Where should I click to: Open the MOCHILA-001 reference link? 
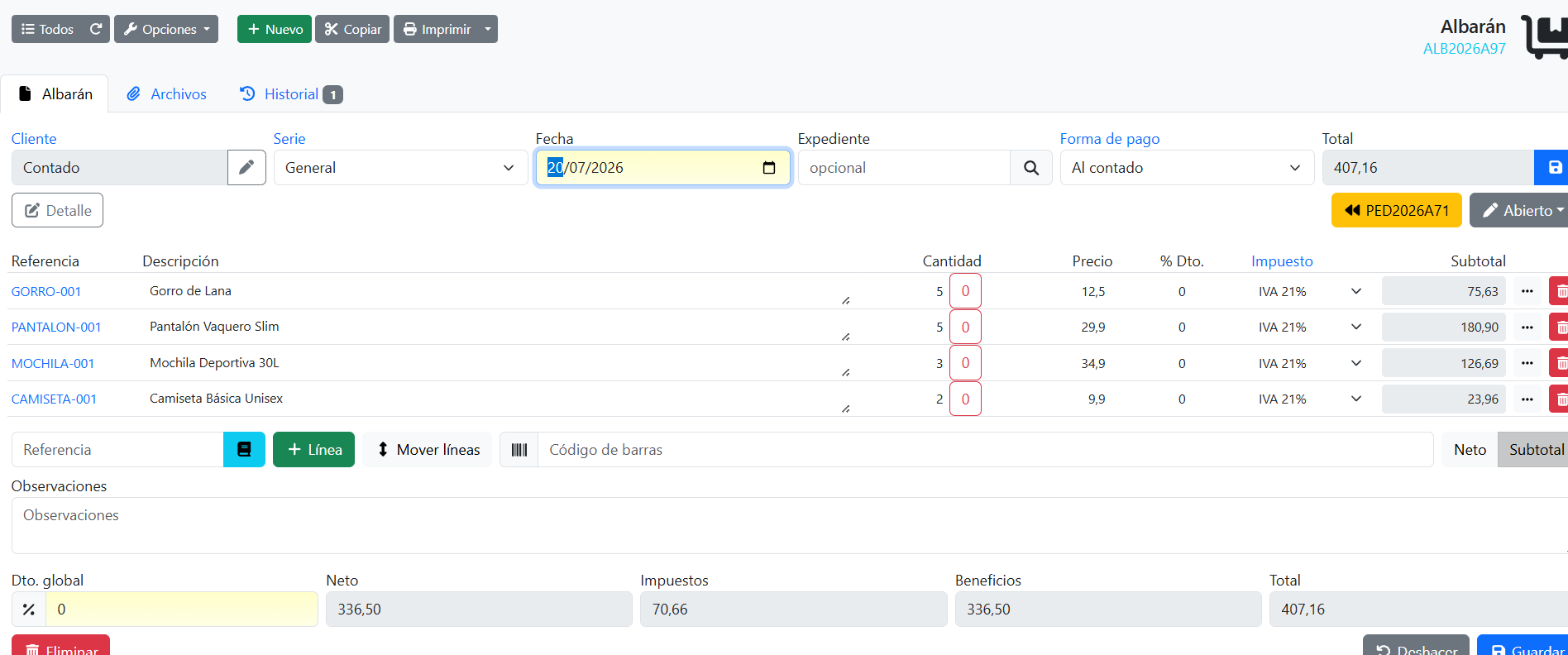pyautogui.click(x=53, y=363)
